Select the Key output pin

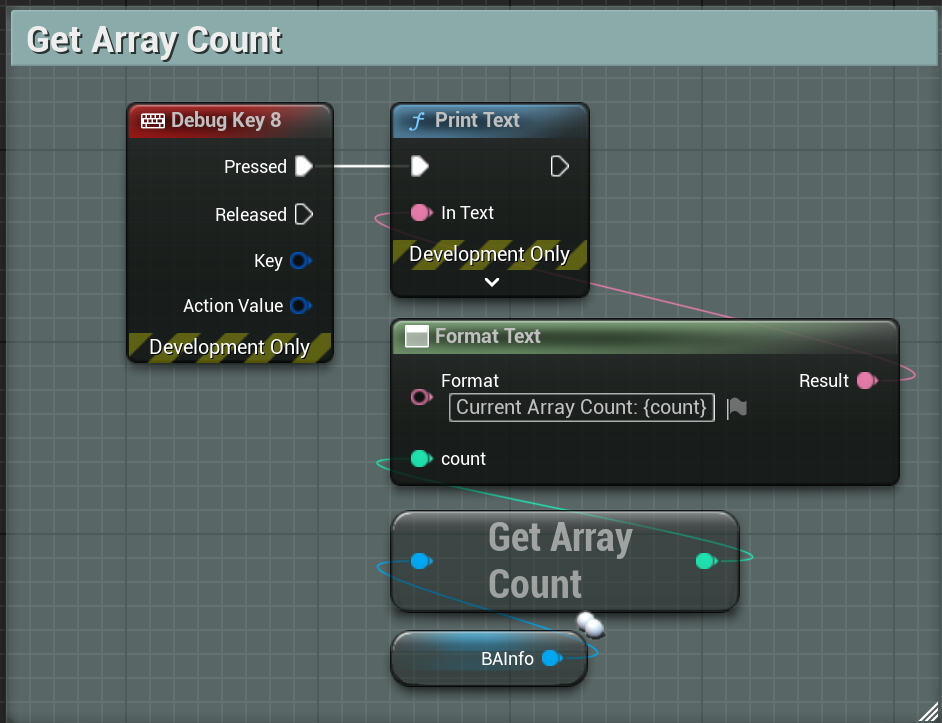(x=300, y=261)
